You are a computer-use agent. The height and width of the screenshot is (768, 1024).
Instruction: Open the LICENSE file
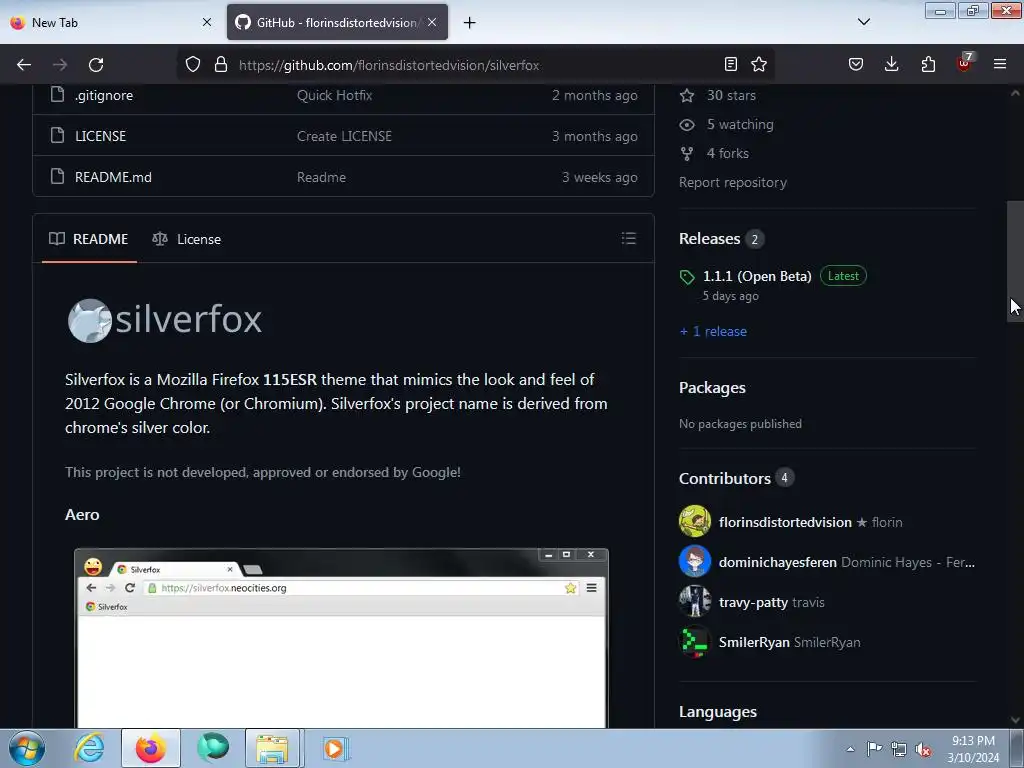coord(101,136)
